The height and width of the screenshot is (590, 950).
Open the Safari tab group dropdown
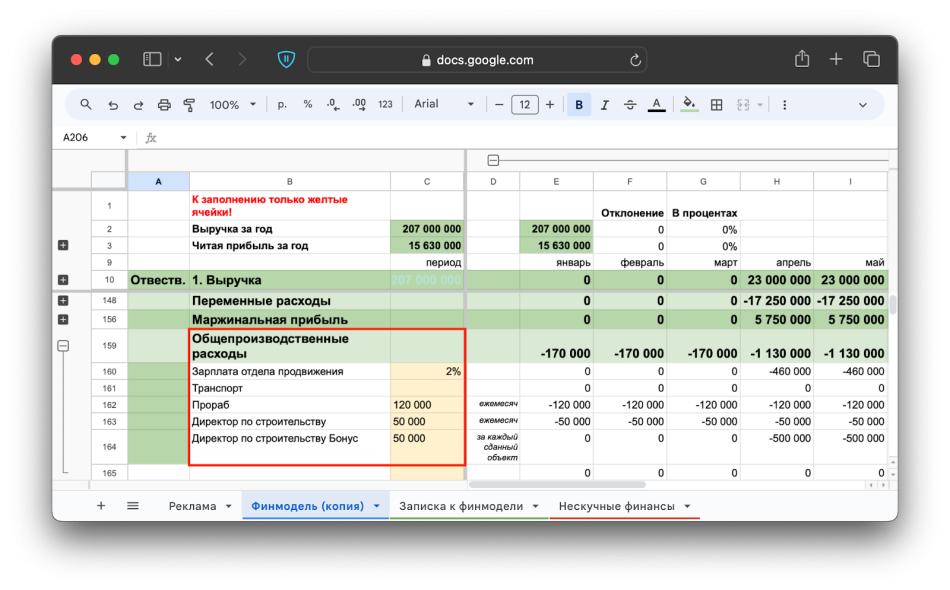pos(178,59)
